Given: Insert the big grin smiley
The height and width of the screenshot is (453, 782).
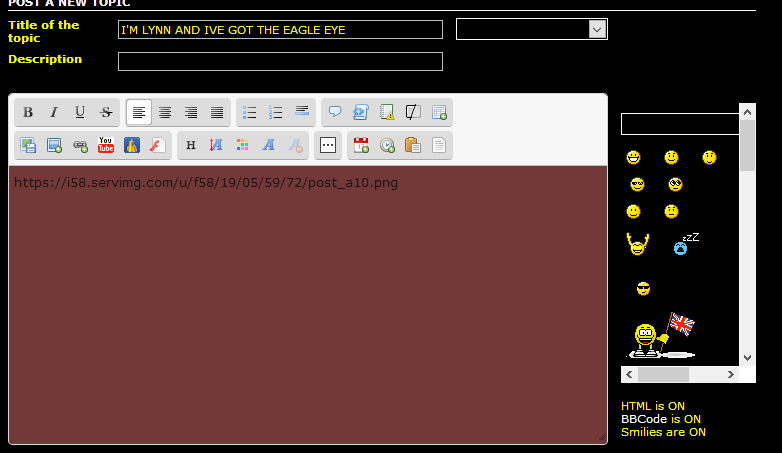Looking at the screenshot, I should coord(633,158).
